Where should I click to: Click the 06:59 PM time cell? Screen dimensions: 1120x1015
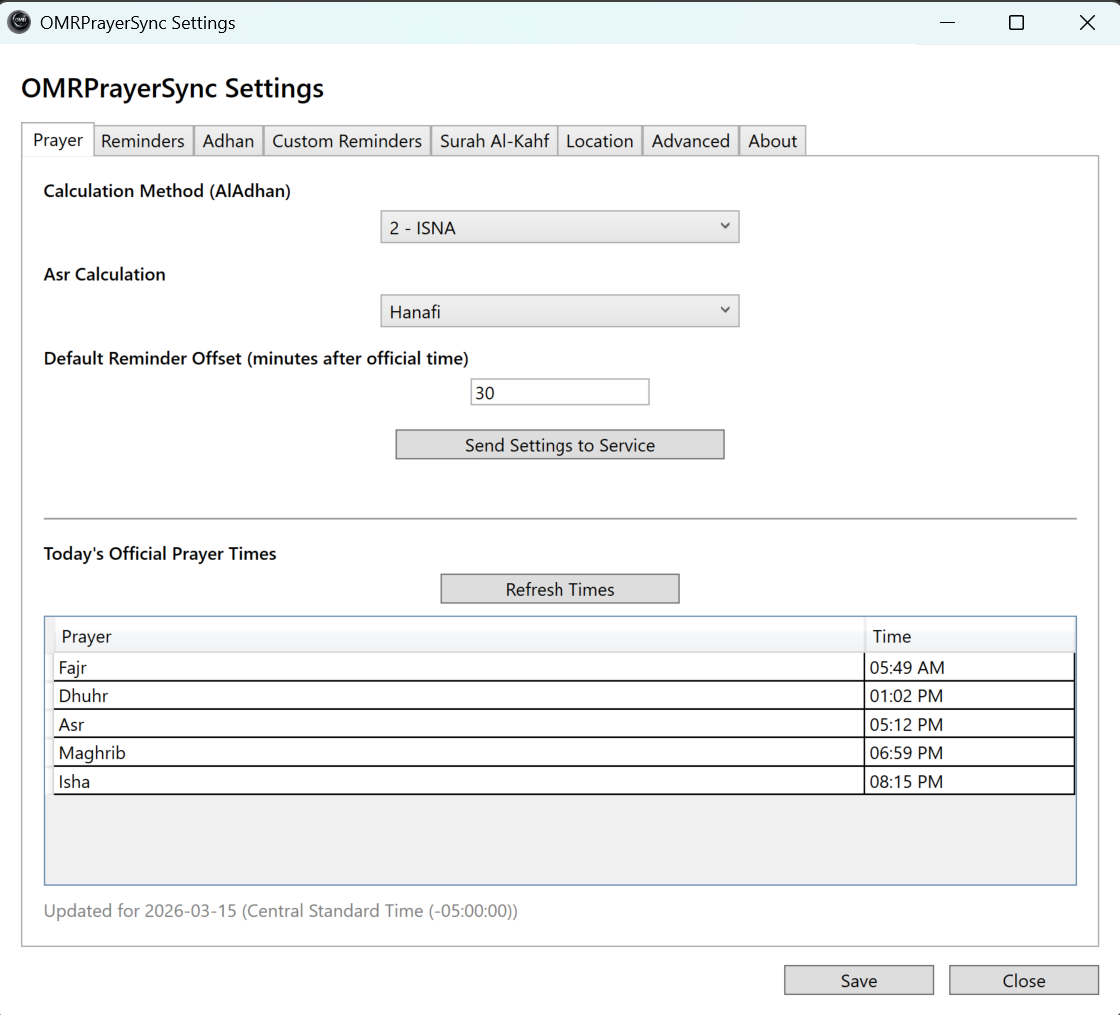pos(969,753)
